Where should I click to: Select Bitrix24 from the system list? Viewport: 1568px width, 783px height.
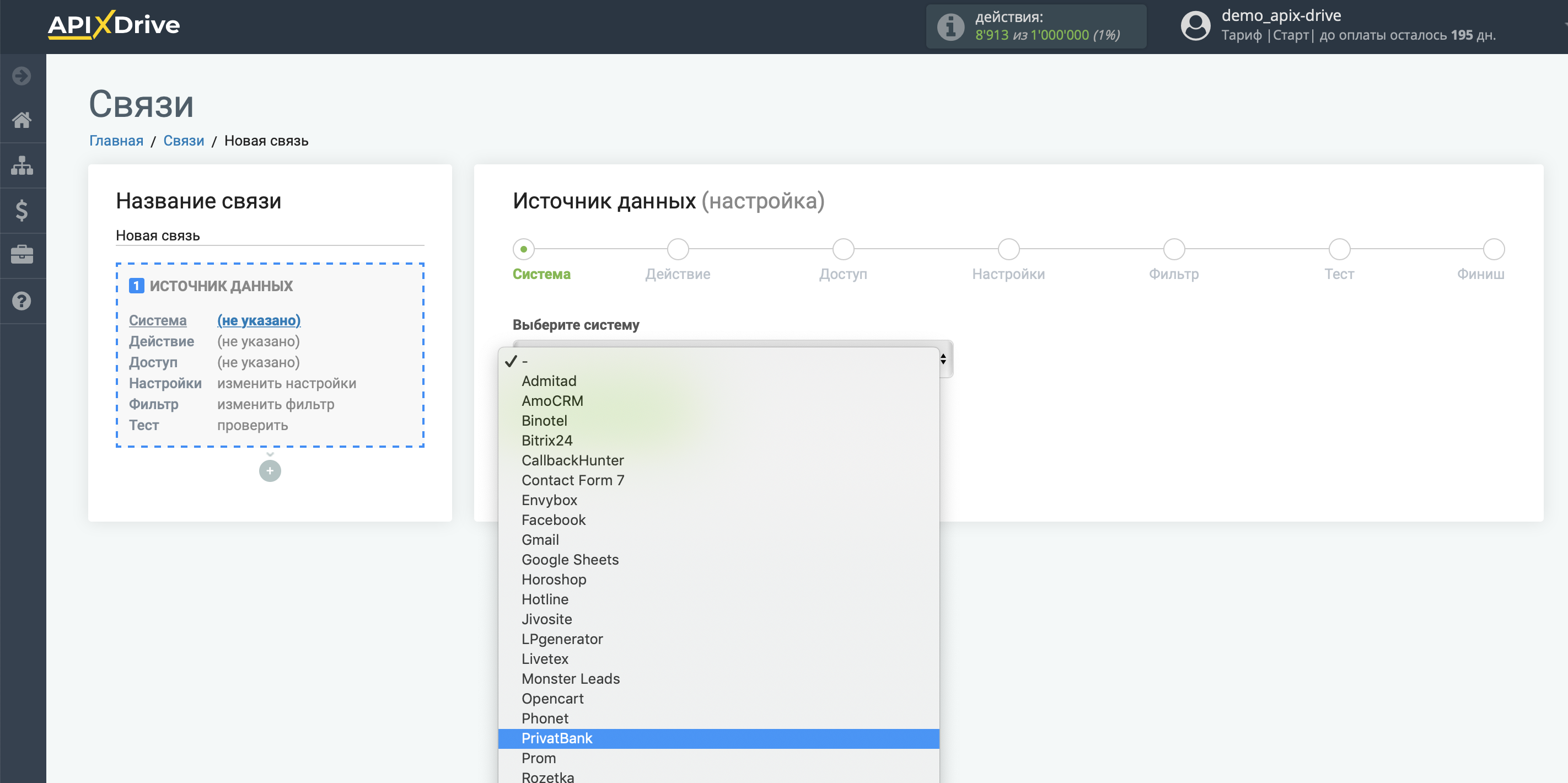[x=718, y=440]
